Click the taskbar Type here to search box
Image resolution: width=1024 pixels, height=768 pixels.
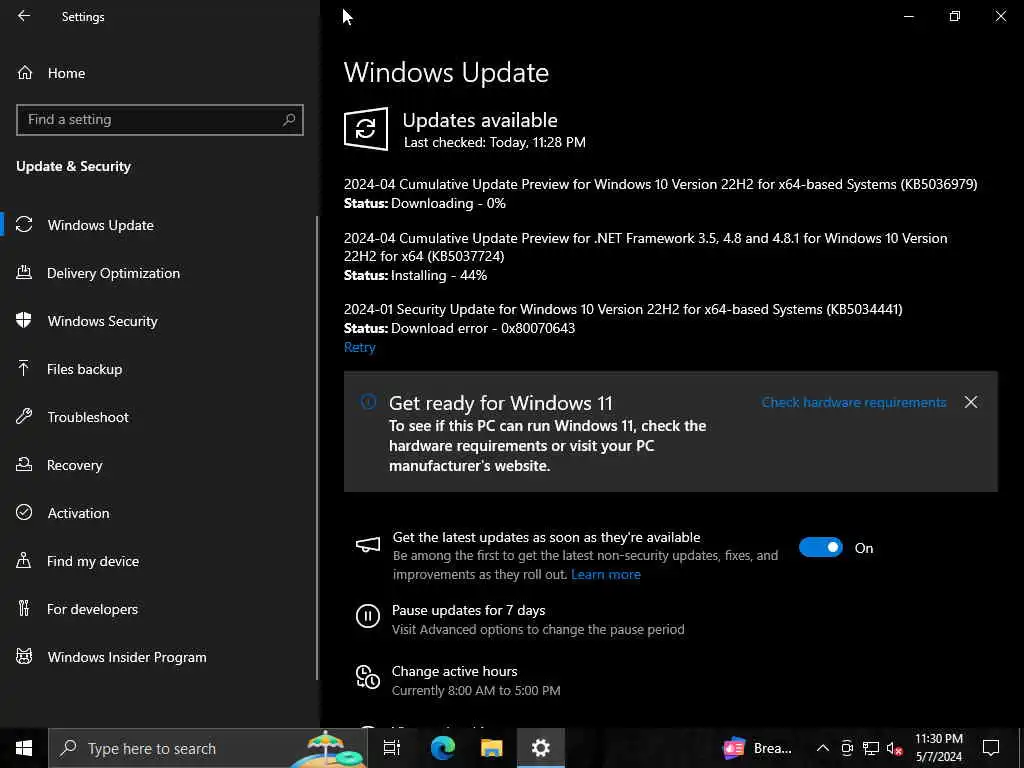tap(208, 748)
